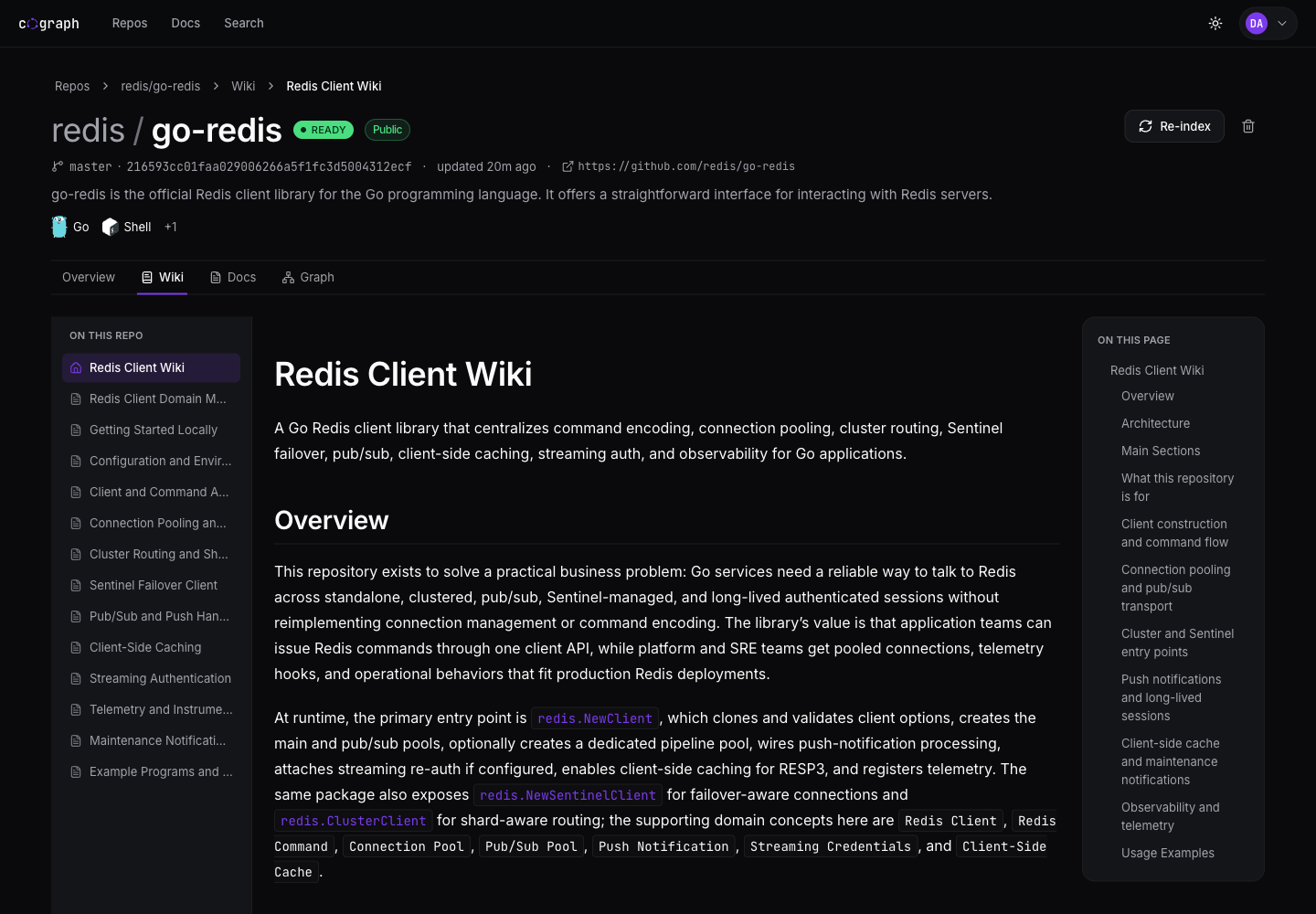Screen dimensions: 1316x914
Task: Delete repository with trash icon
Action: 1248,126
